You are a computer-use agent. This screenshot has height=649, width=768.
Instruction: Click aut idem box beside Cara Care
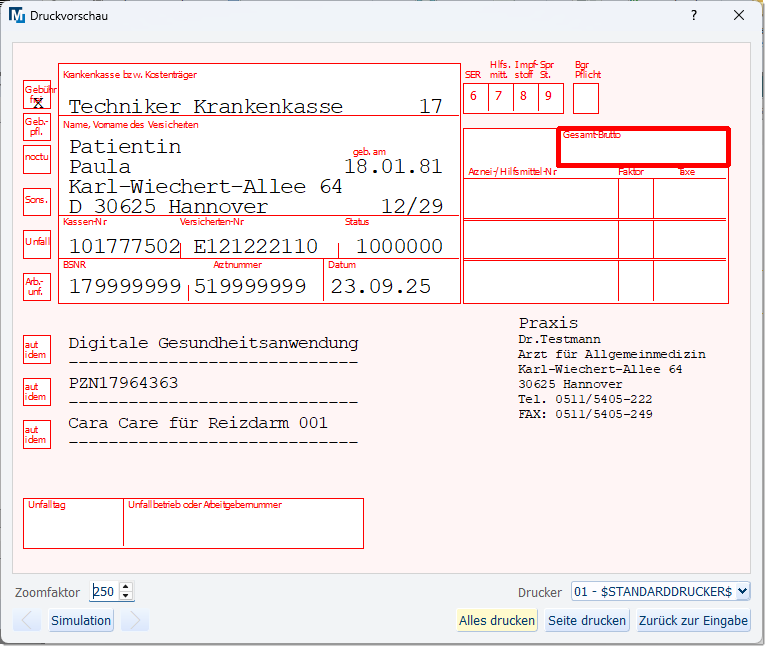[x=37, y=434]
